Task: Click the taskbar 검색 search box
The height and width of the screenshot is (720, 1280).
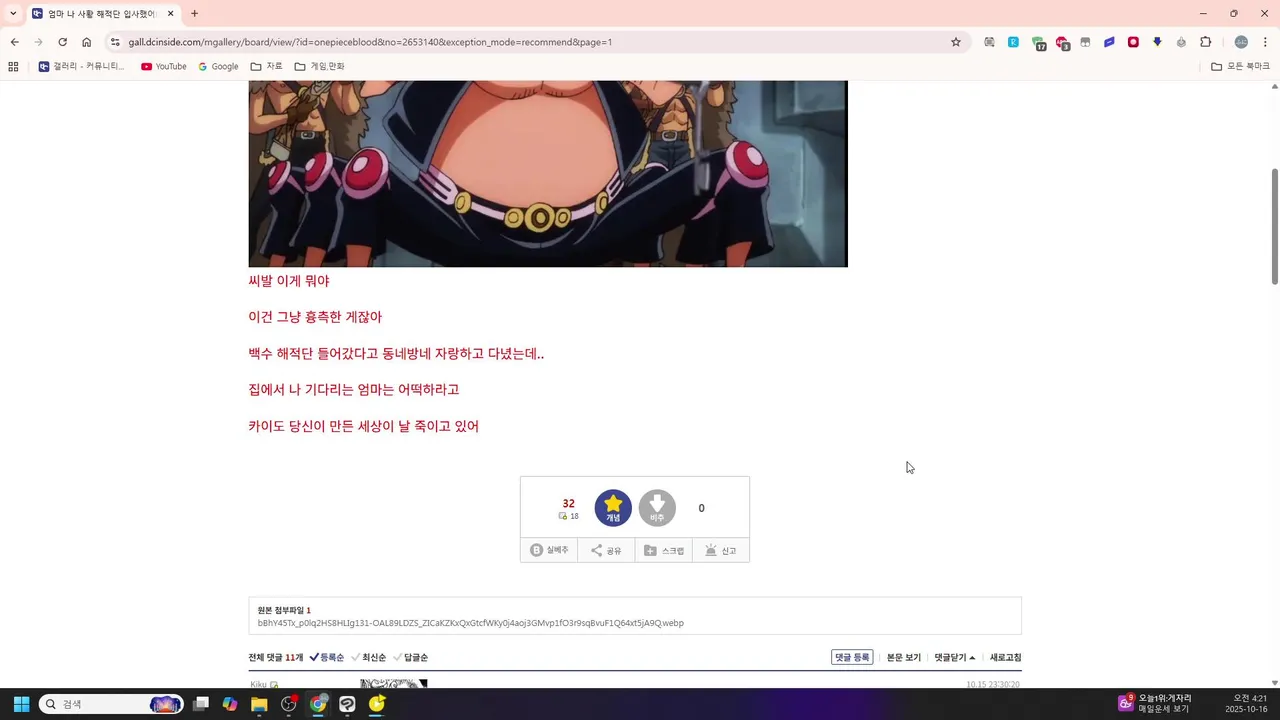Action: [111, 704]
